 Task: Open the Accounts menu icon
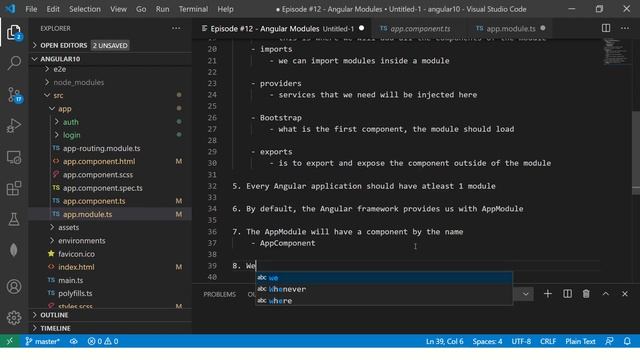14,287
